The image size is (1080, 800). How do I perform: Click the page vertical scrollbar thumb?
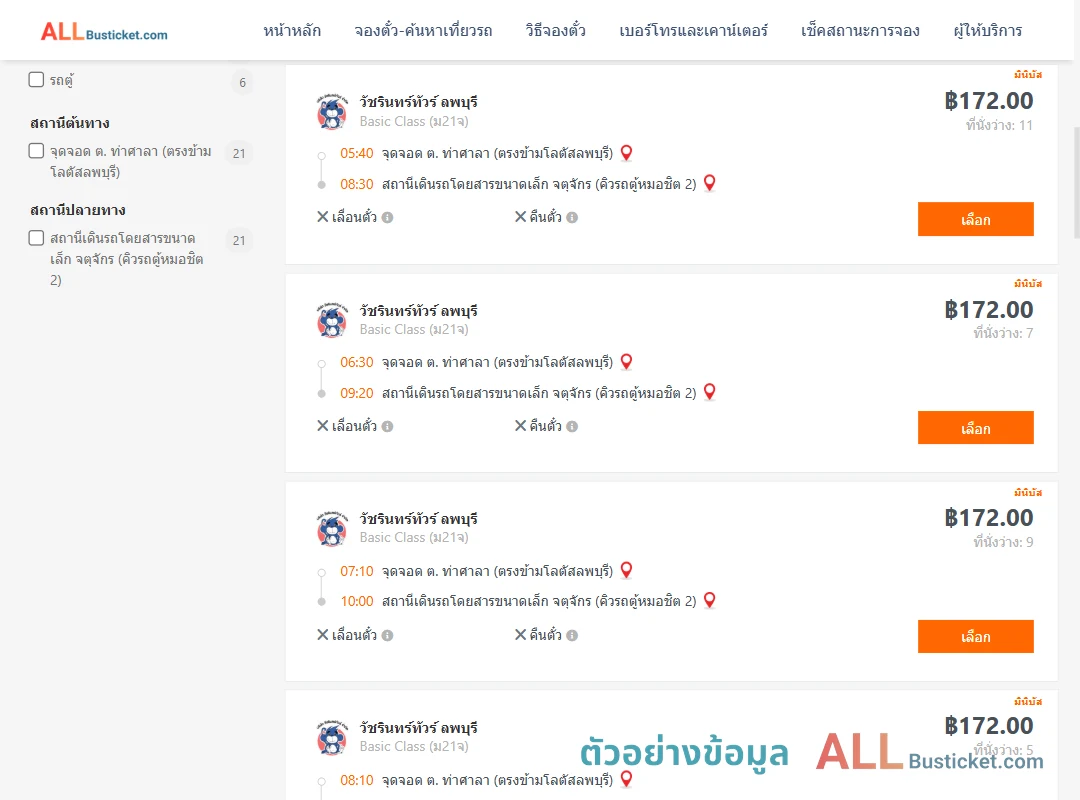coord(1076,183)
